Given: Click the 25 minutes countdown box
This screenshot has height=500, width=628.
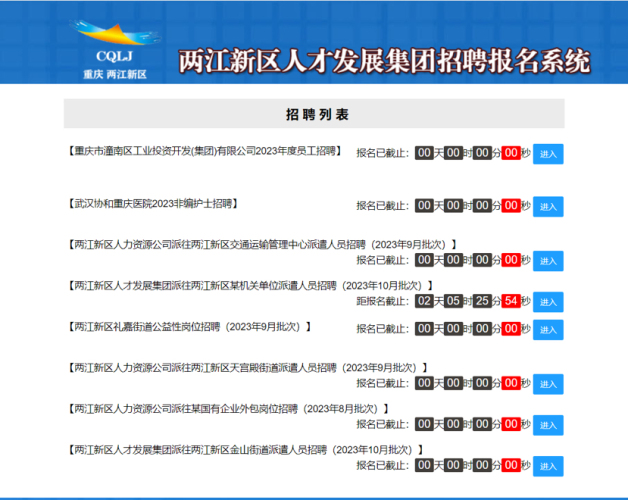Looking at the screenshot, I should click(482, 301).
